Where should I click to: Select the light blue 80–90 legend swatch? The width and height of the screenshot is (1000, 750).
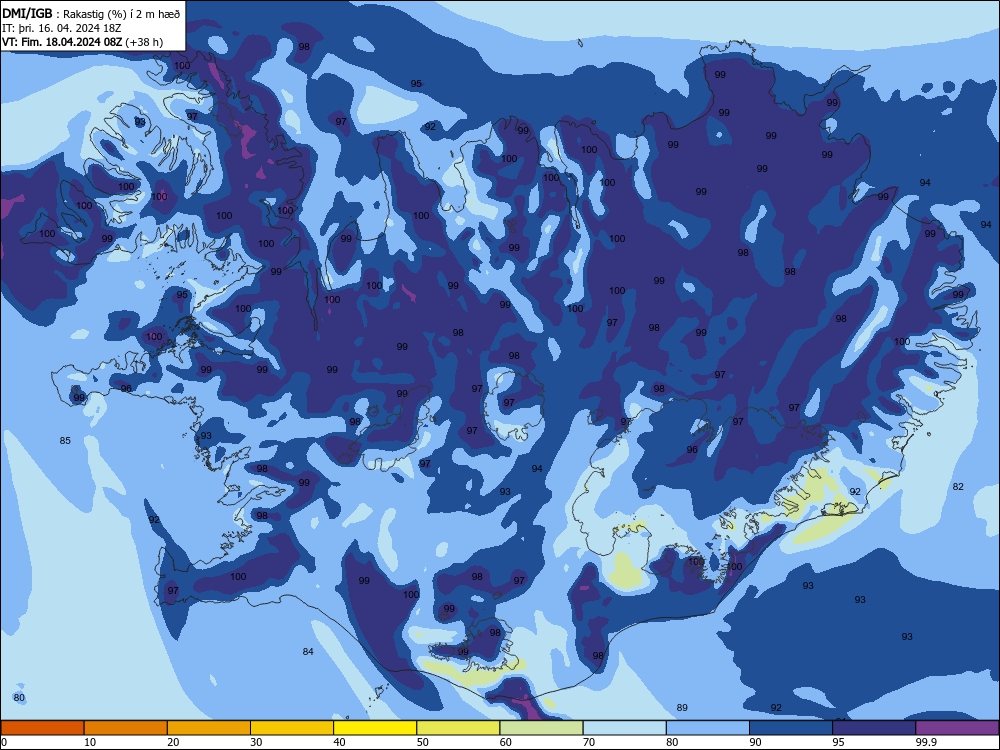click(x=708, y=728)
